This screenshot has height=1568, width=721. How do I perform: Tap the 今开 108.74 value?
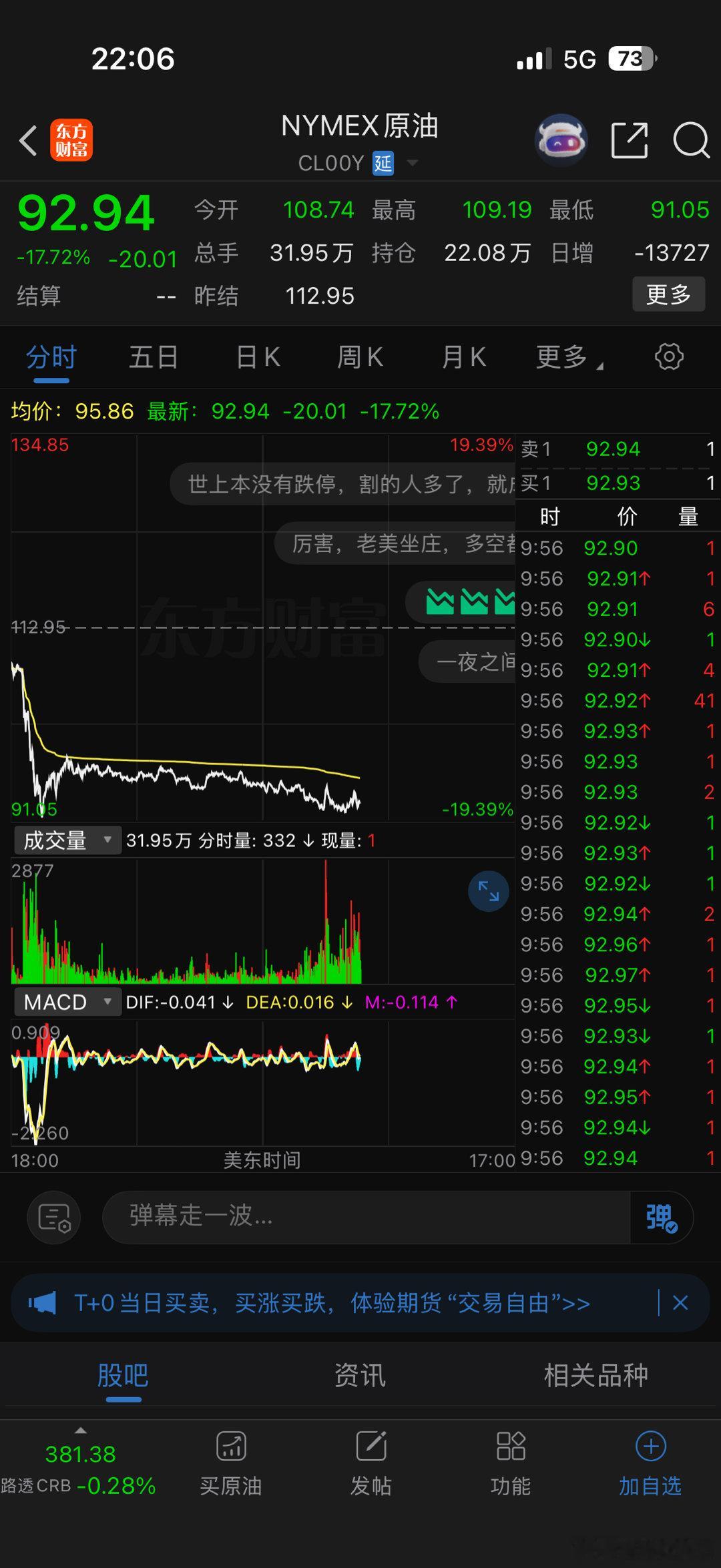click(318, 210)
